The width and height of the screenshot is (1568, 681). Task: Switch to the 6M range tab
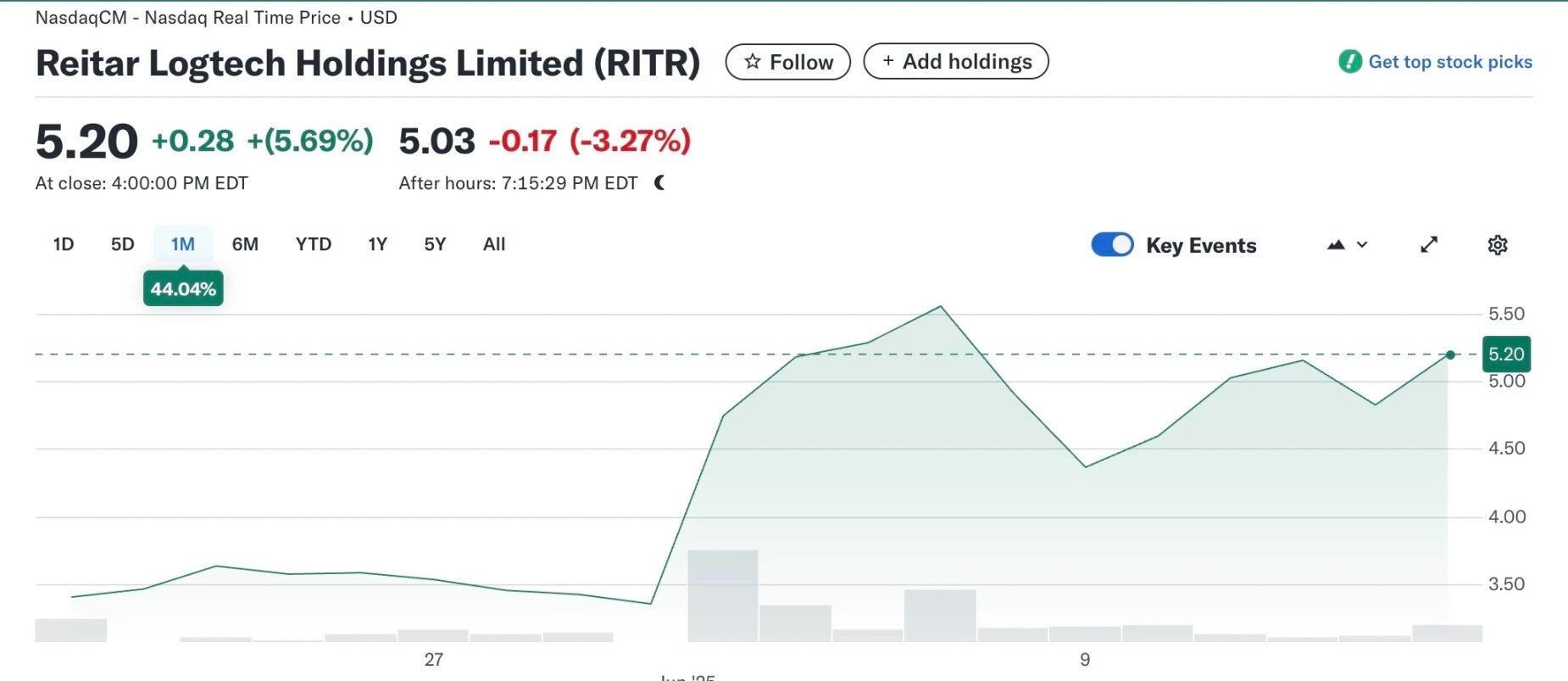pyautogui.click(x=245, y=244)
